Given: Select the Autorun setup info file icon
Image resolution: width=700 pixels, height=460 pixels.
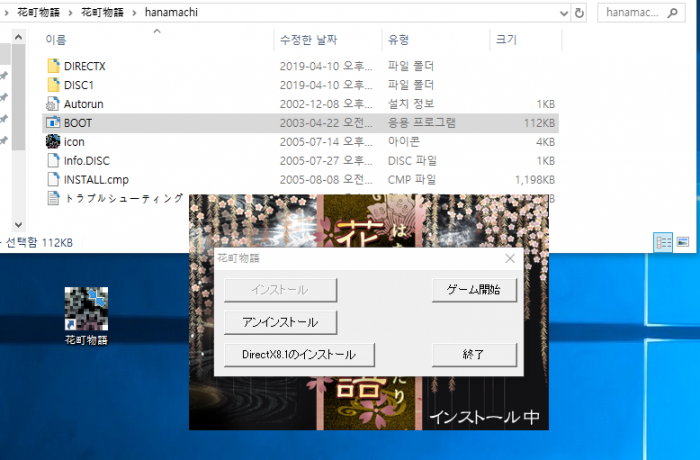Looking at the screenshot, I should (53, 104).
